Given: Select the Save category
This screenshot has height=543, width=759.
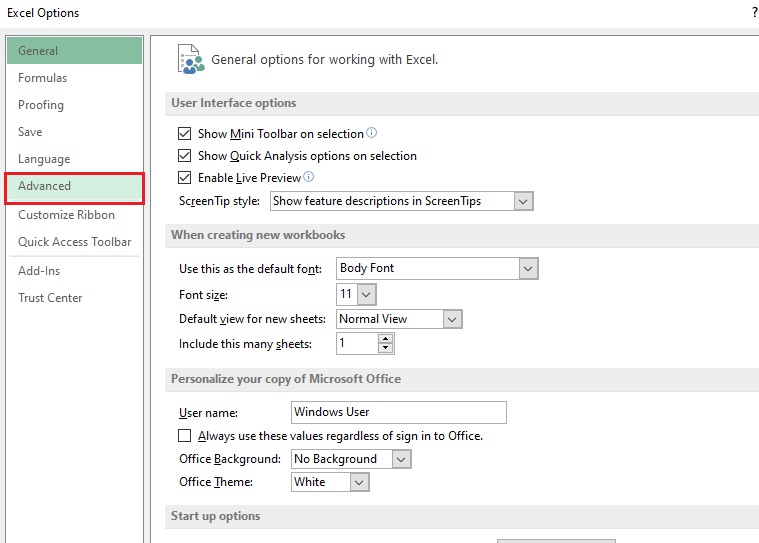Looking at the screenshot, I should coord(75,132).
